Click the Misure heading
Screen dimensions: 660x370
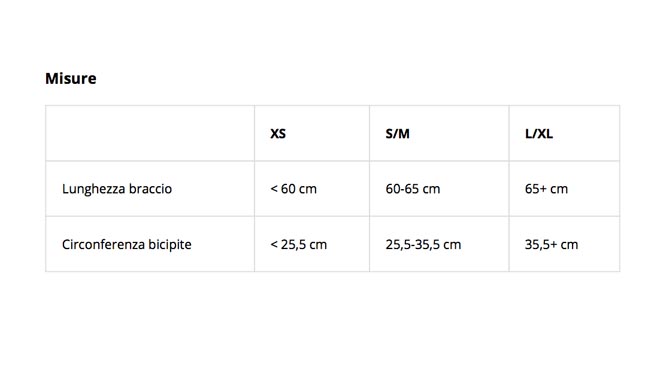[x=71, y=79]
